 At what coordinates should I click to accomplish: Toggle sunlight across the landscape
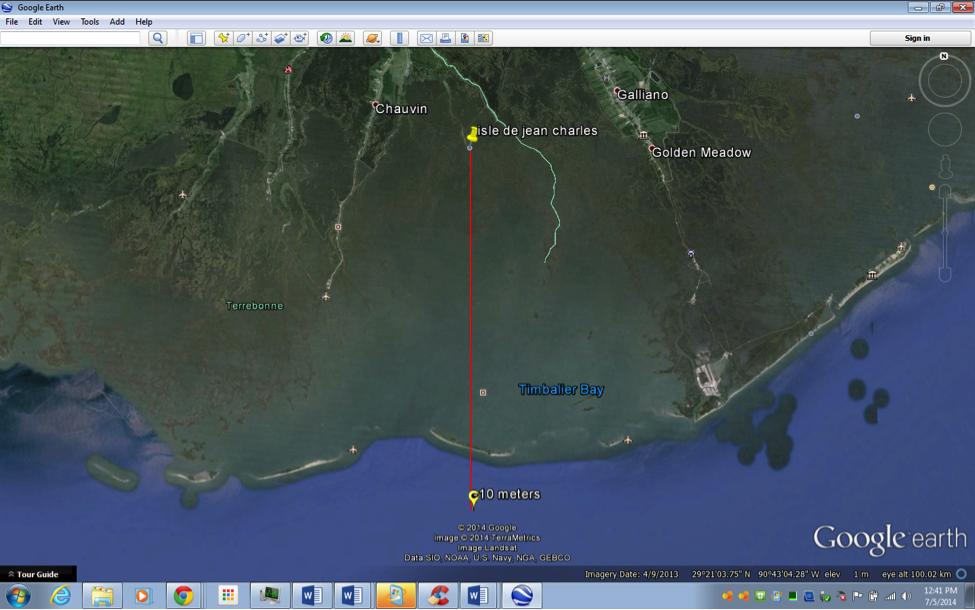346,38
